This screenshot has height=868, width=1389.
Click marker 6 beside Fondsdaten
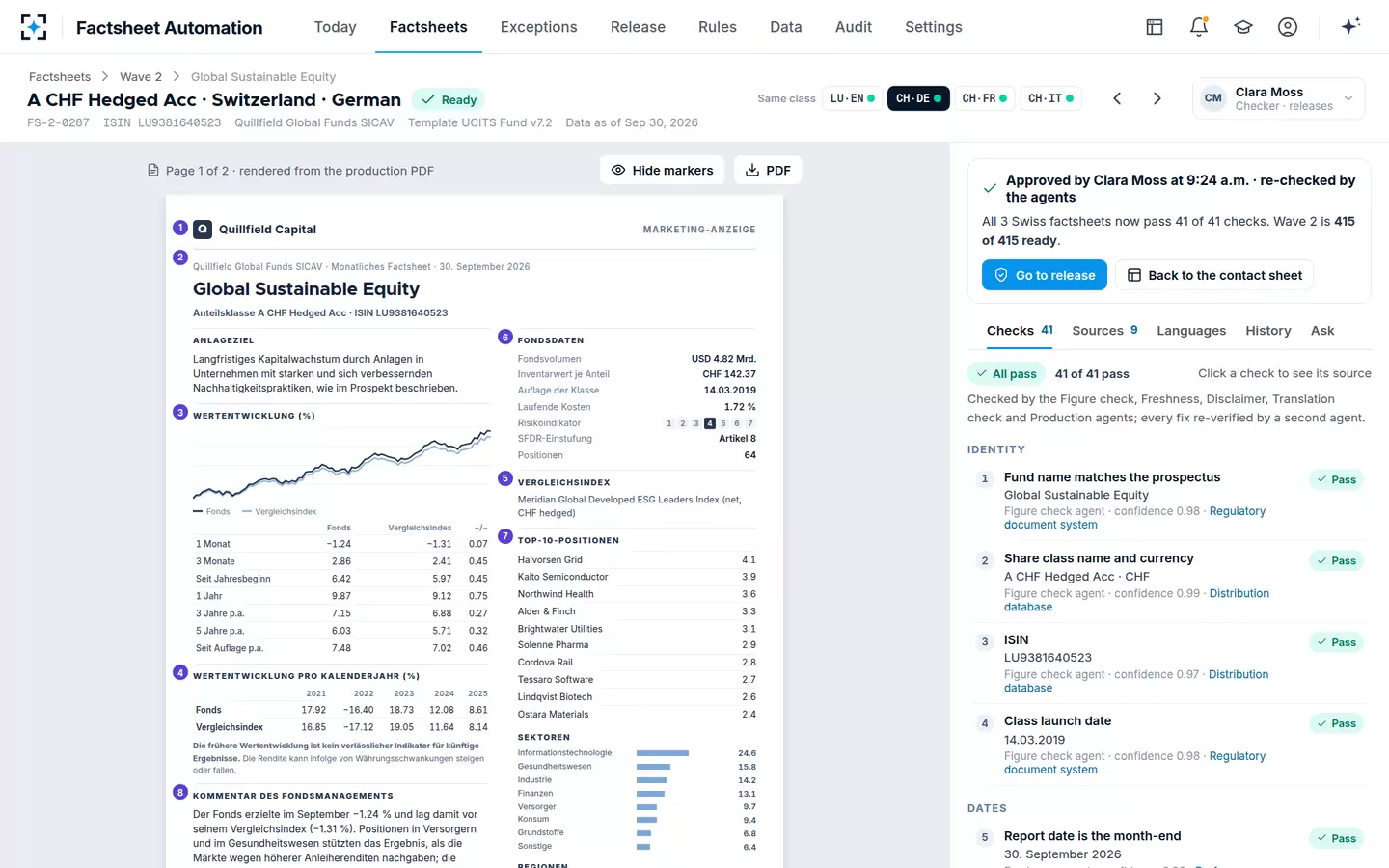(x=504, y=337)
